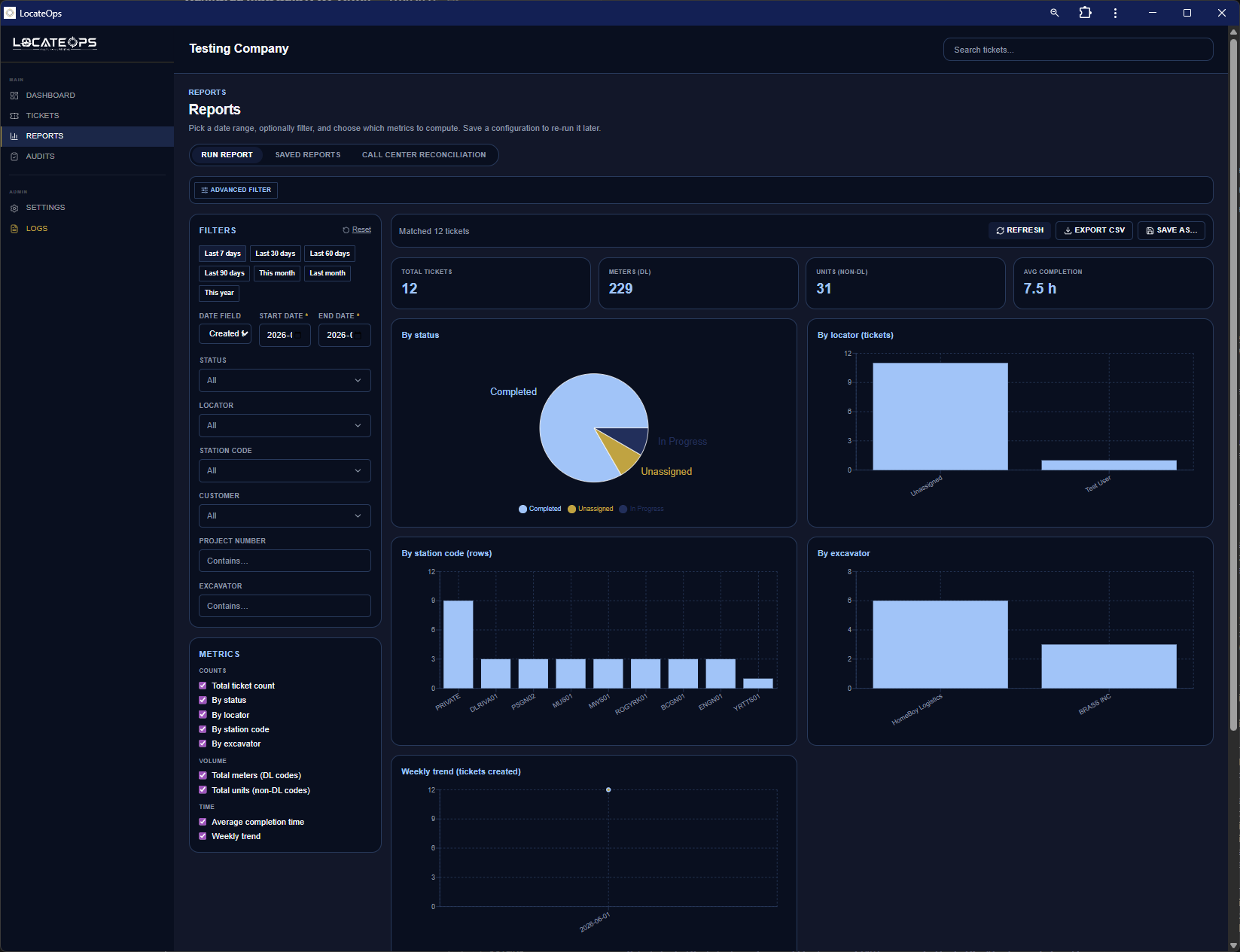The image size is (1240, 952).
Task: Click the Export CSV button
Action: 1094,230
